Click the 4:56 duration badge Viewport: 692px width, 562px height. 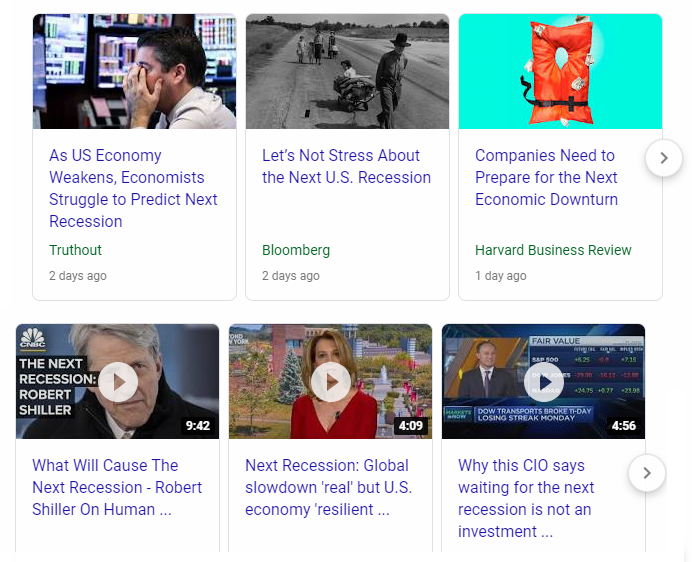tap(624, 426)
